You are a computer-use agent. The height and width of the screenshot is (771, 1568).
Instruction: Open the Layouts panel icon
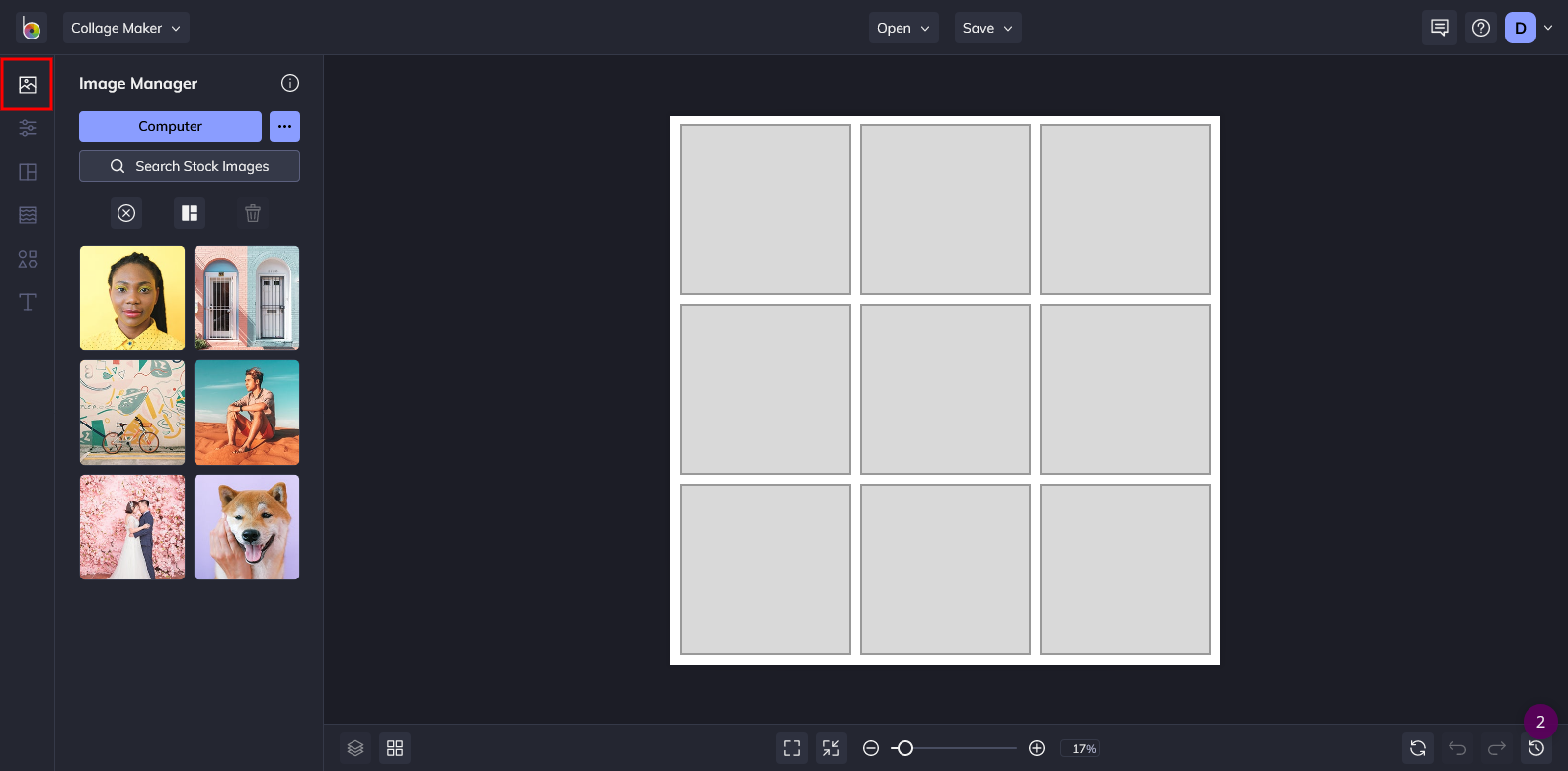click(x=28, y=172)
